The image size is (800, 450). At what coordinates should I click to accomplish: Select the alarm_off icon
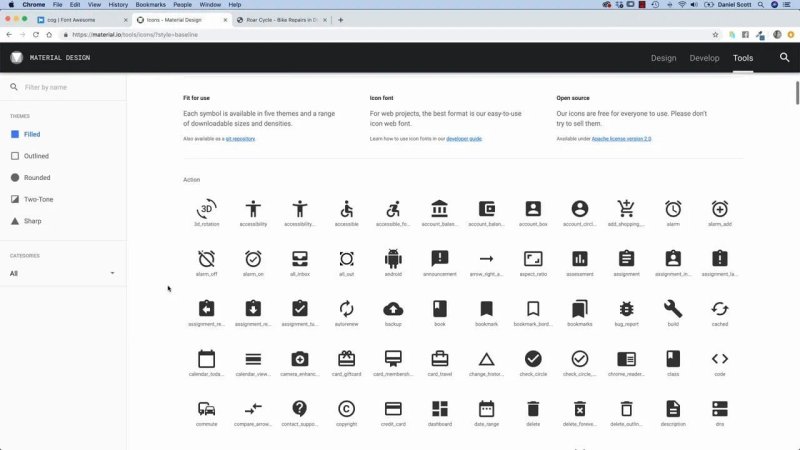click(x=207, y=259)
